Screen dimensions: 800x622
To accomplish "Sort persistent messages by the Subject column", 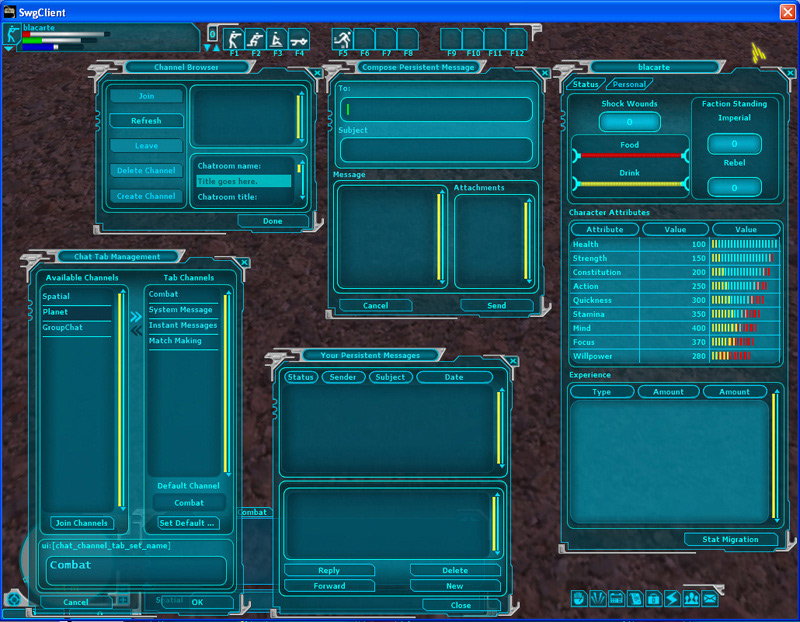I will pyautogui.click(x=390, y=377).
